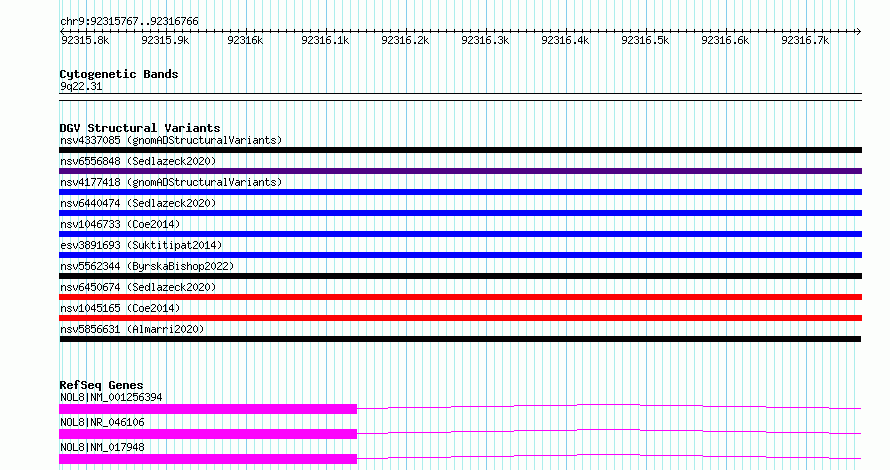The width and height of the screenshot is (890, 470).
Task: Open the NOL8|NM_017948 transcript label
Action: pyautogui.click(x=102, y=447)
